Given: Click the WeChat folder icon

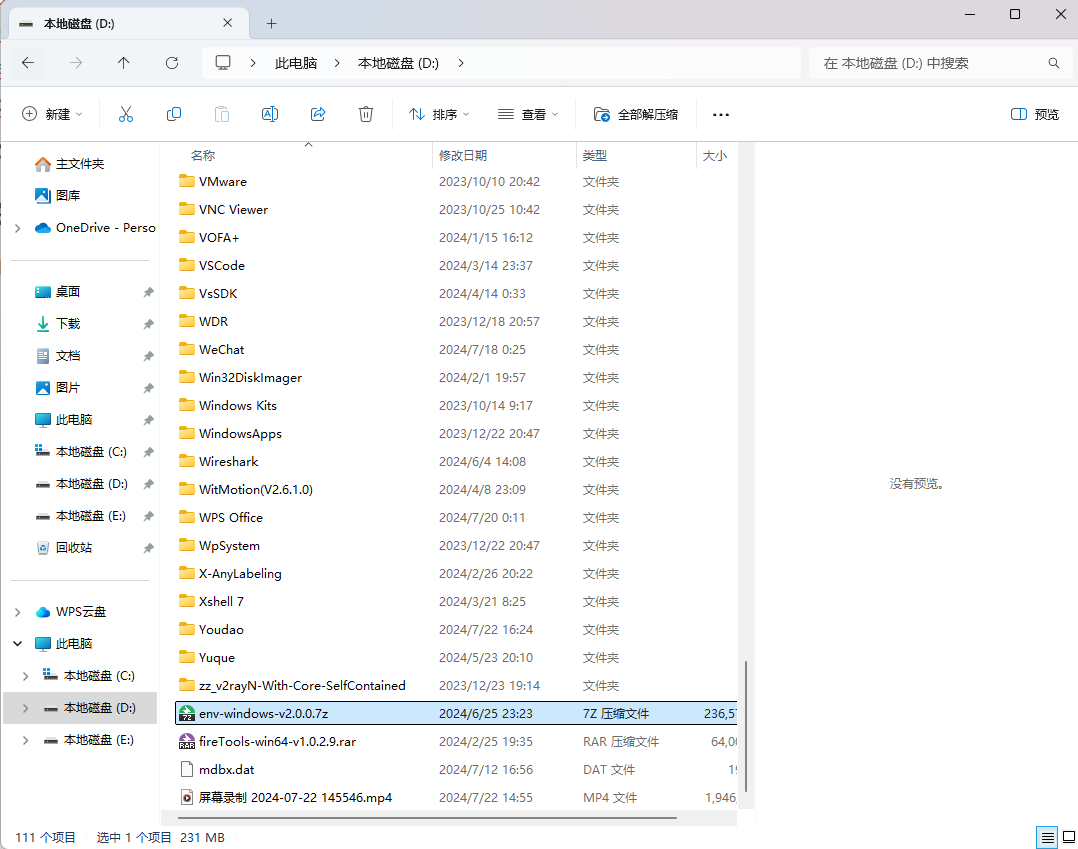Looking at the screenshot, I should [186, 349].
